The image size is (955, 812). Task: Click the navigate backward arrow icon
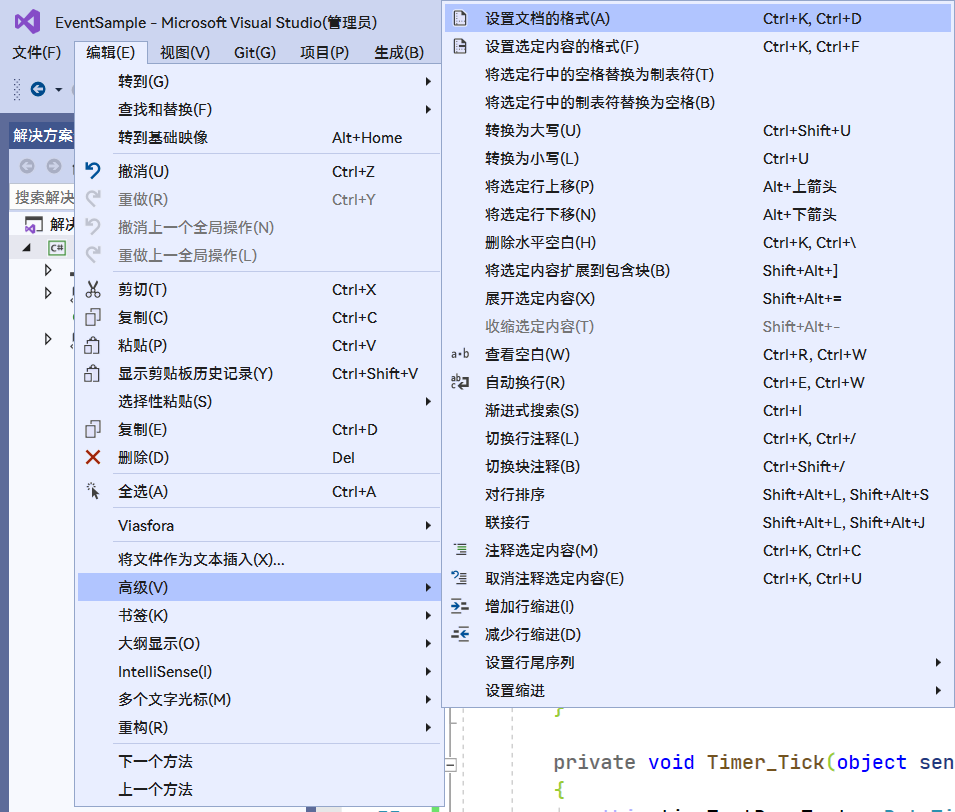(x=38, y=89)
